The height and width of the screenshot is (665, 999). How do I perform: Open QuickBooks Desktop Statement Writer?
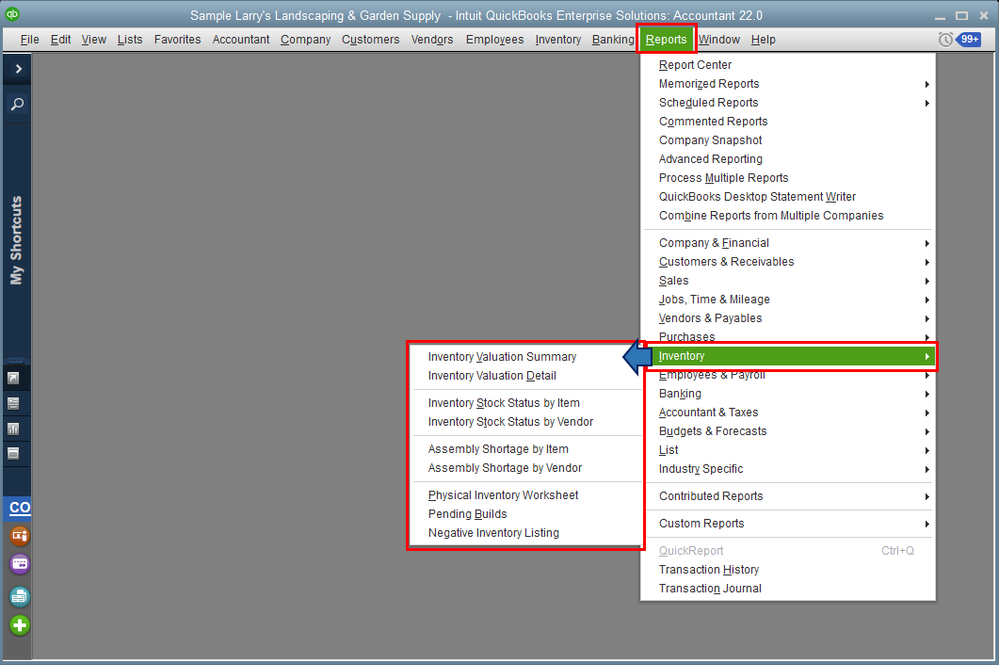[x=788, y=197]
